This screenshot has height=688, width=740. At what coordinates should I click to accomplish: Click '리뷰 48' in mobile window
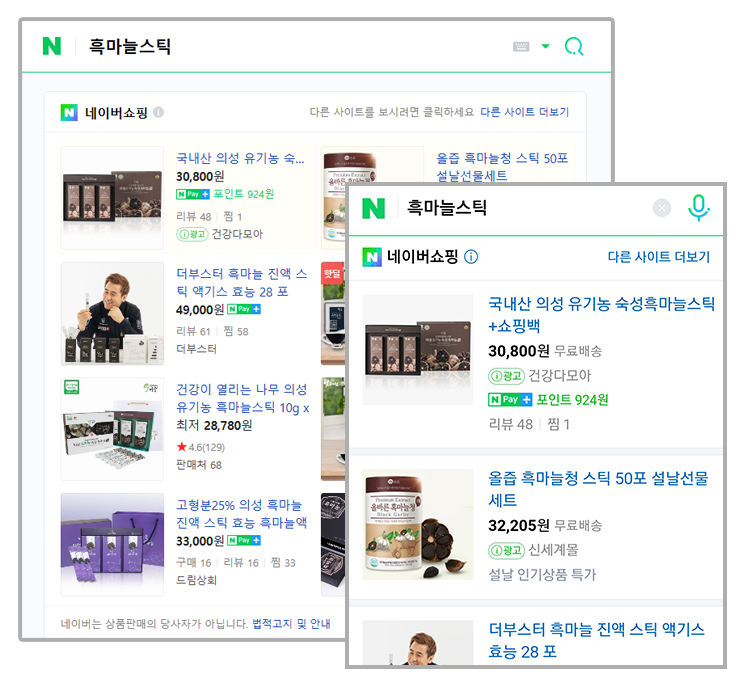(x=511, y=424)
